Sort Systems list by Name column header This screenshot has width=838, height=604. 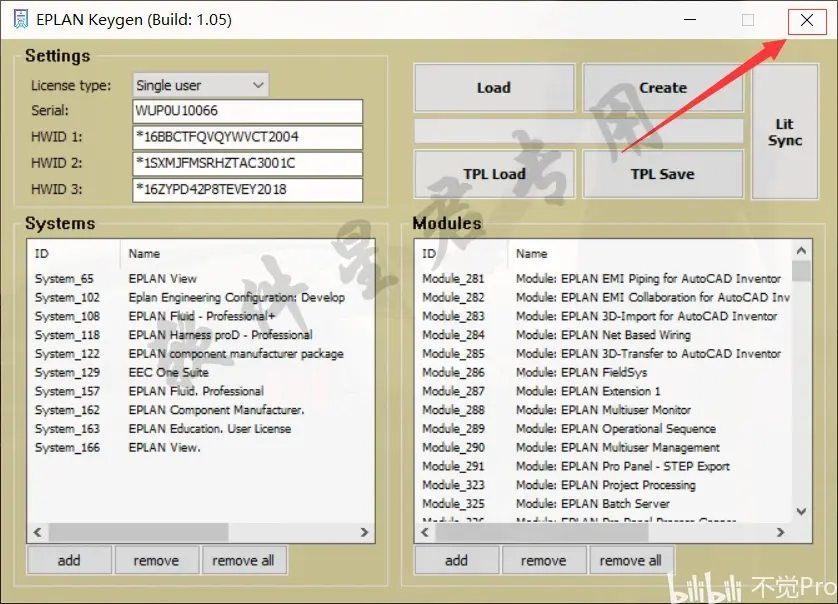point(245,254)
